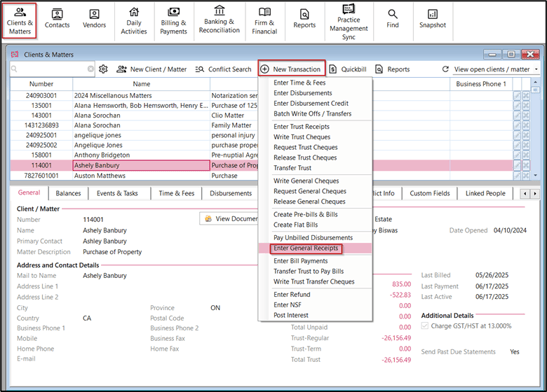Sort the list by Number column header
This screenshot has height=392, width=547.
41,84
